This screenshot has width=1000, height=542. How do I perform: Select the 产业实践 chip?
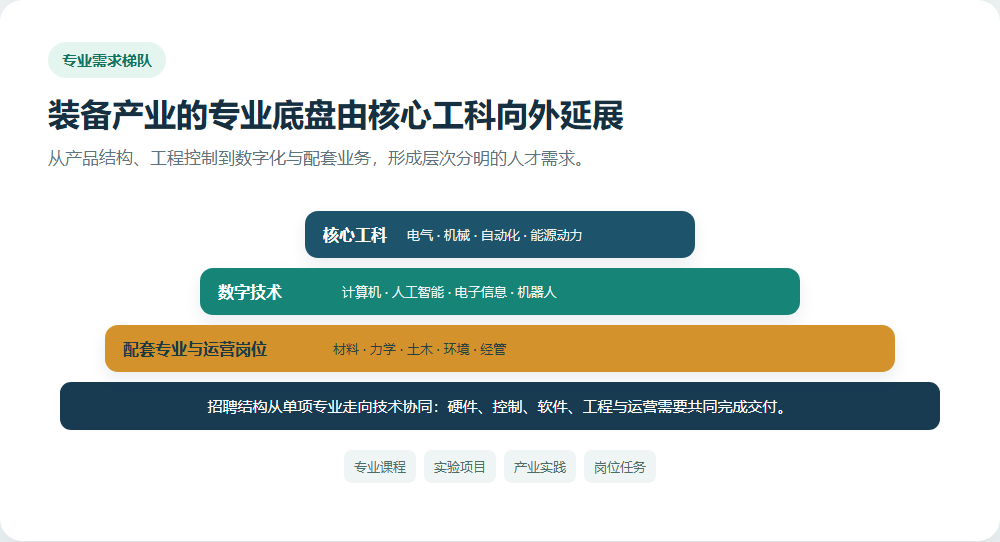click(x=540, y=467)
